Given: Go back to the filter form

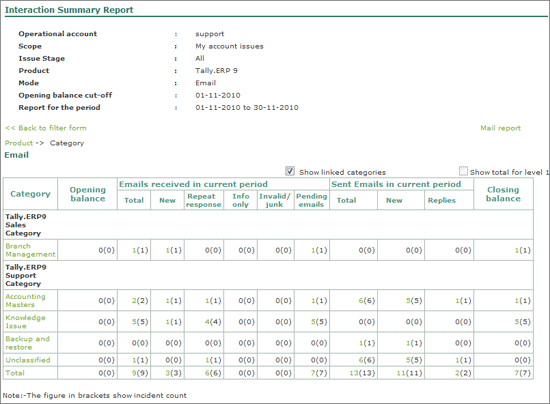Looking at the screenshot, I should pos(46,128).
